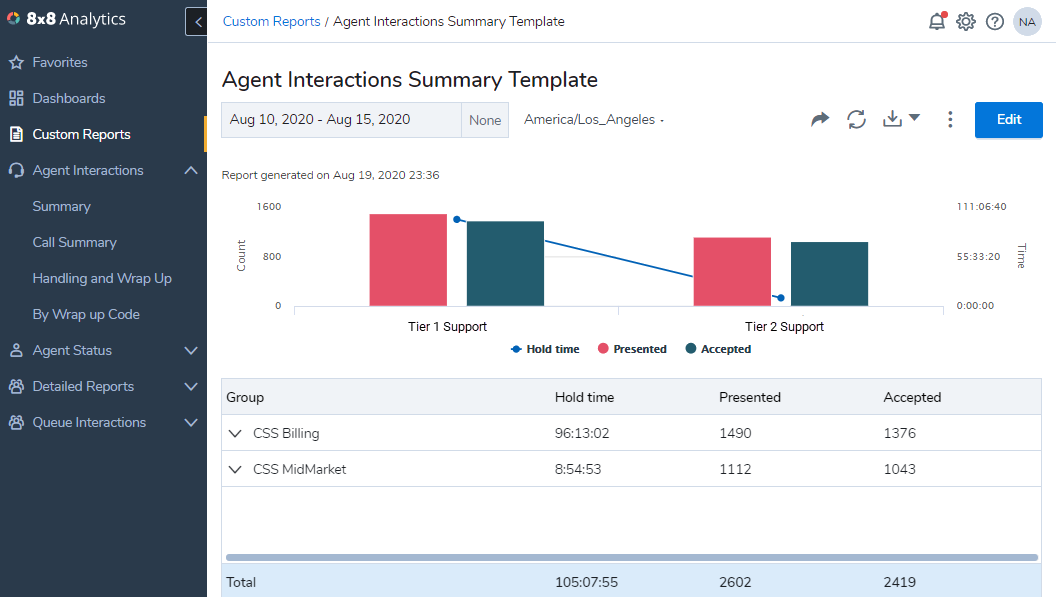Toggle Hold time series in legend

[x=545, y=349]
